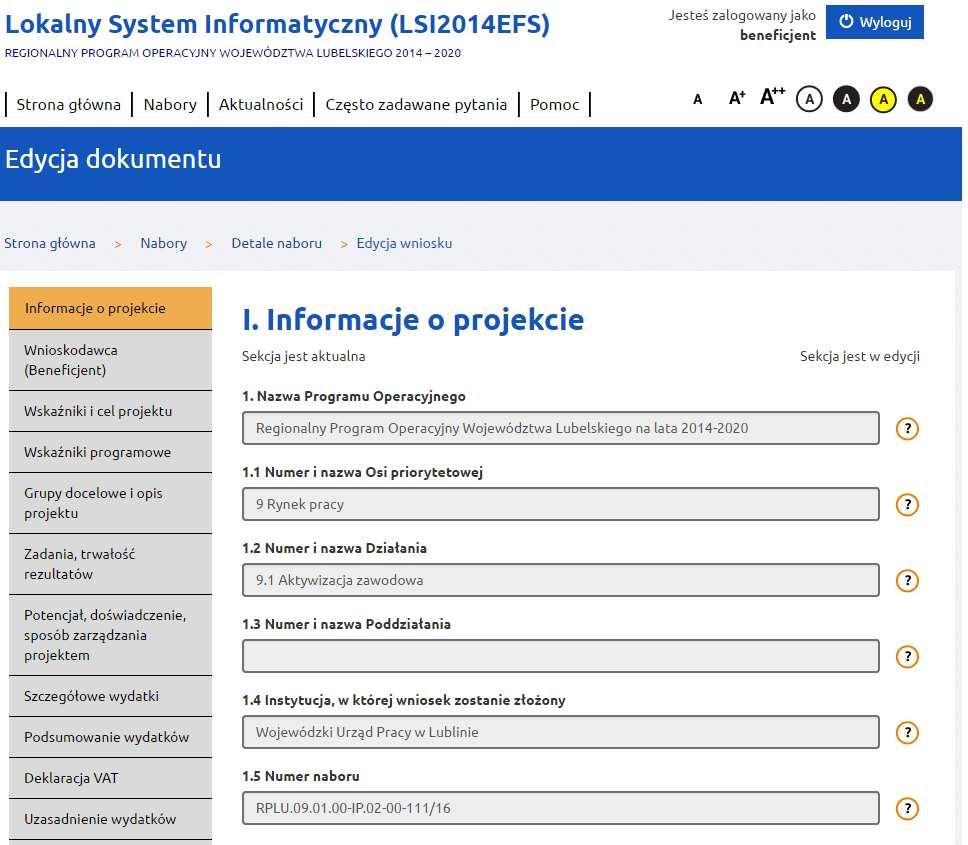Open Podsumowanie wydatków section

tap(111, 737)
